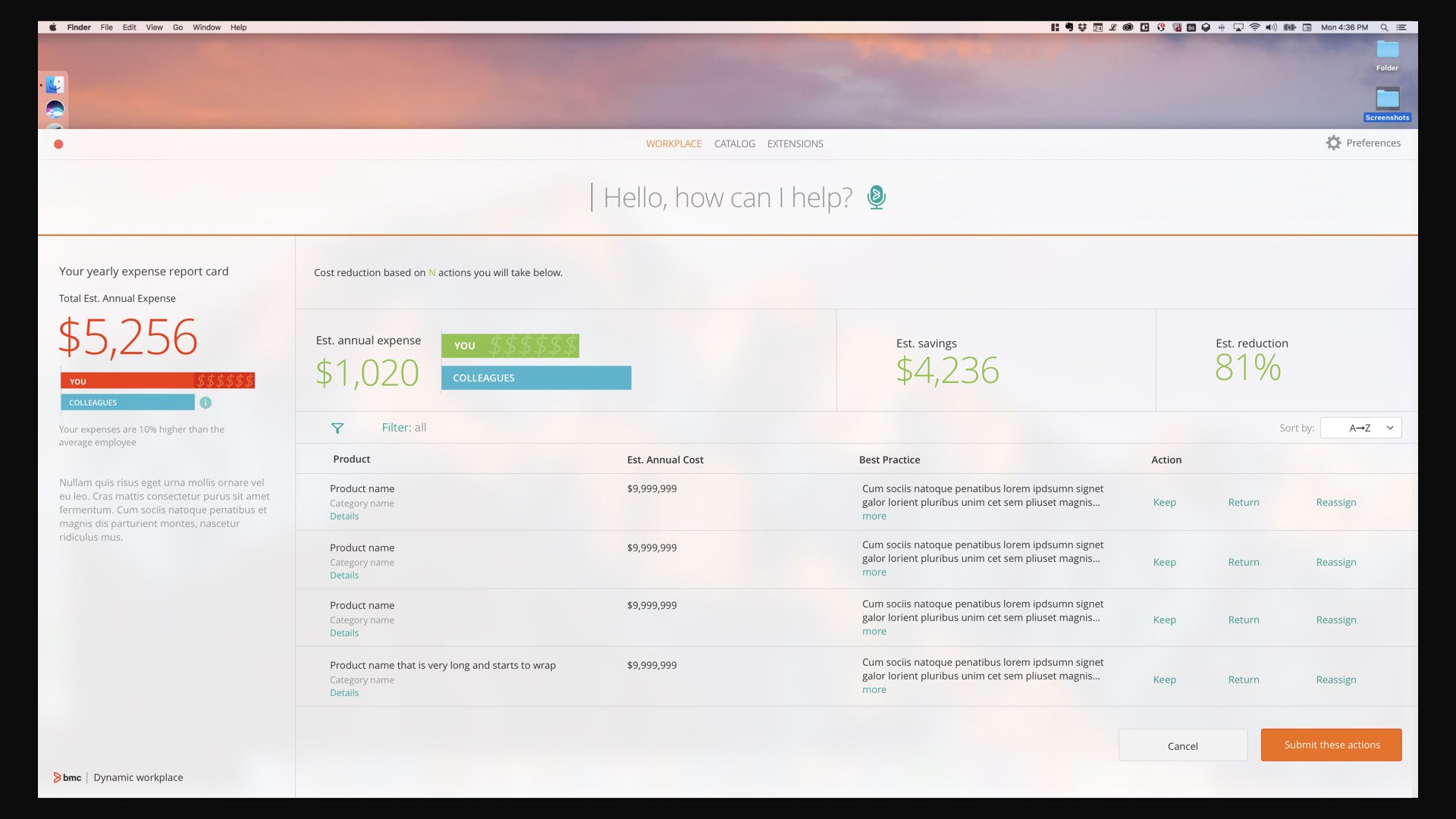This screenshot has width=1456, height=819.
Task: Click the volume icon in menu bar
Action: (1271, 27)
